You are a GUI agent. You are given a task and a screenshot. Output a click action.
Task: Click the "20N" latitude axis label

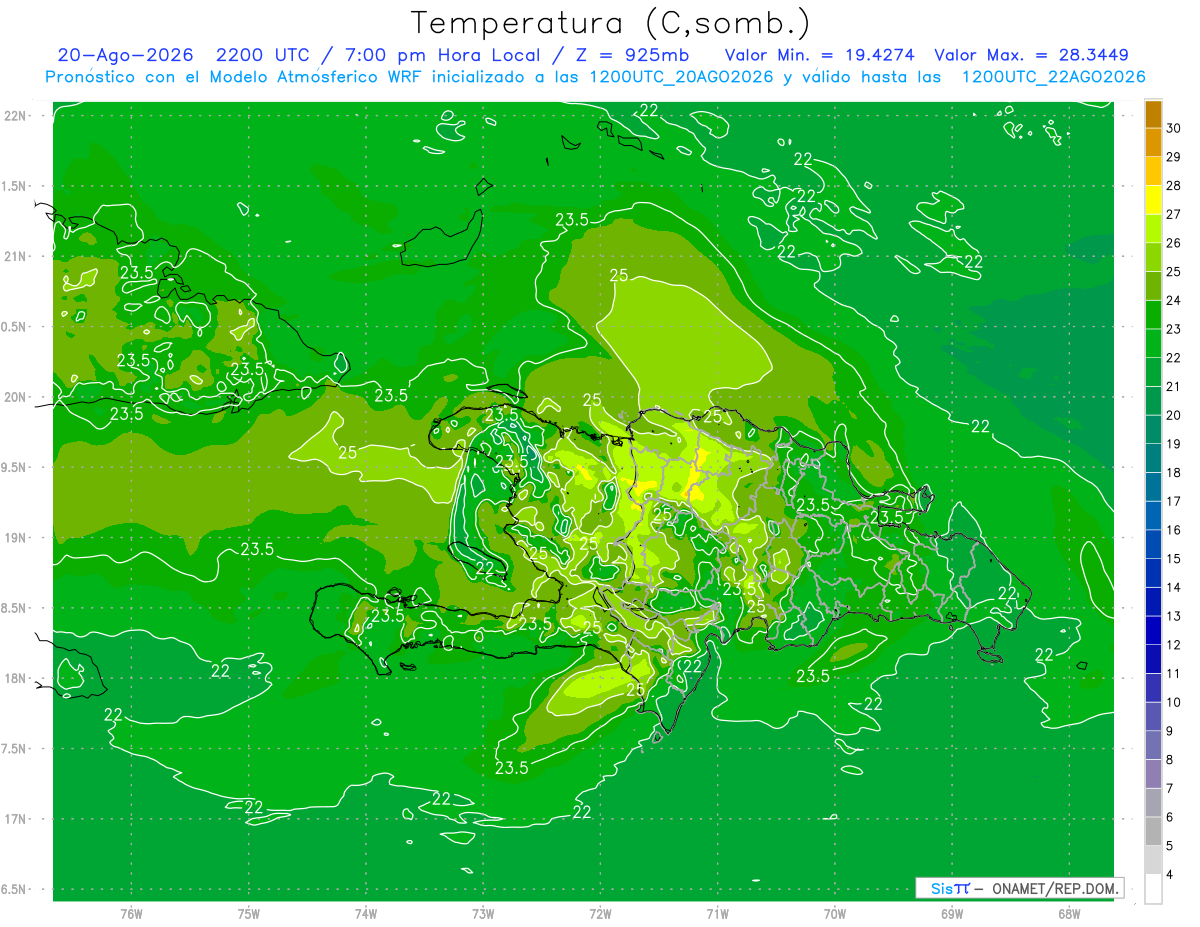pyautogui.click(x=17, y=397)
